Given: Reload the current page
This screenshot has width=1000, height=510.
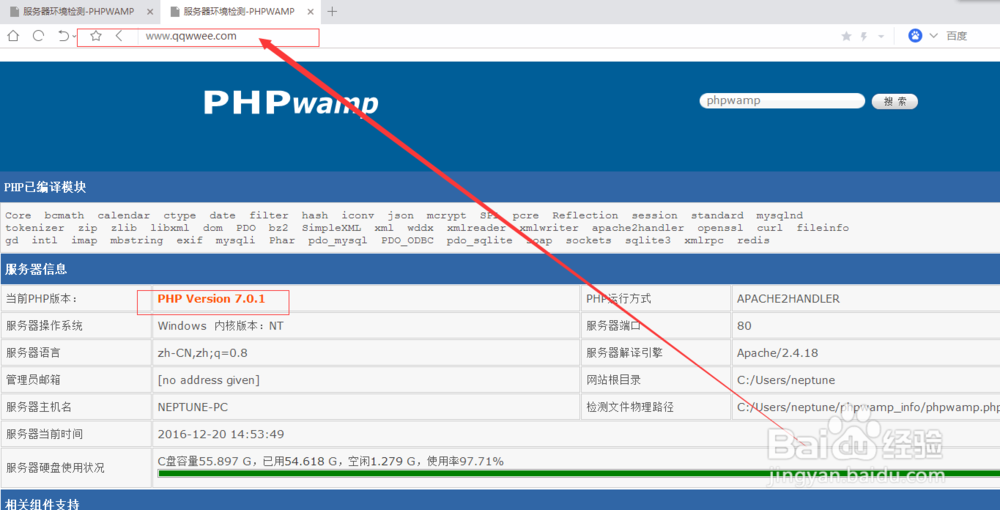Looking at the screenshot, I should [x=38, y=36].
